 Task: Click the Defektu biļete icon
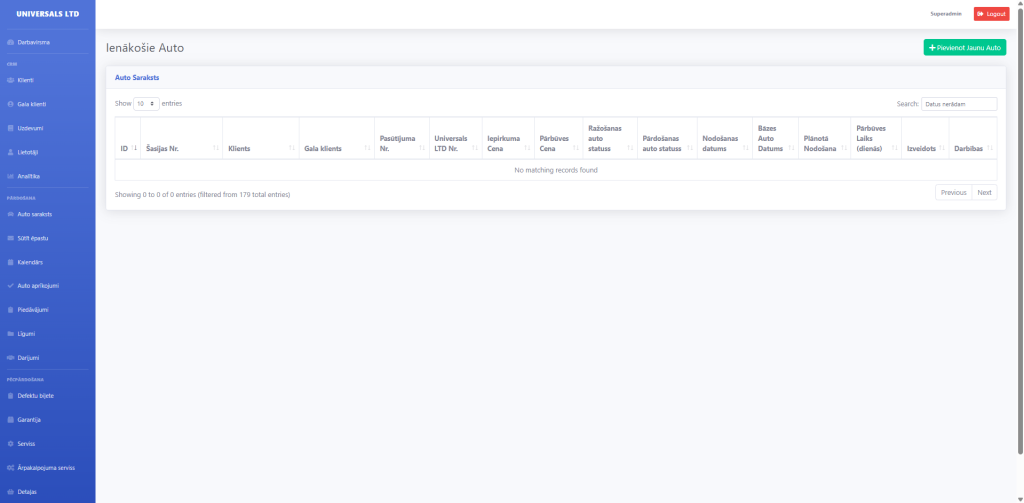point(10,395)
